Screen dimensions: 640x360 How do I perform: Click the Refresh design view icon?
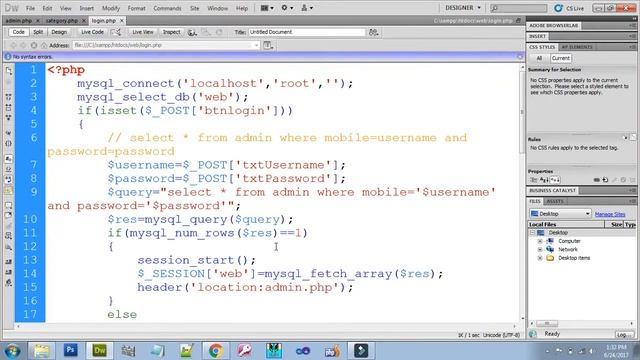[220, 32]
